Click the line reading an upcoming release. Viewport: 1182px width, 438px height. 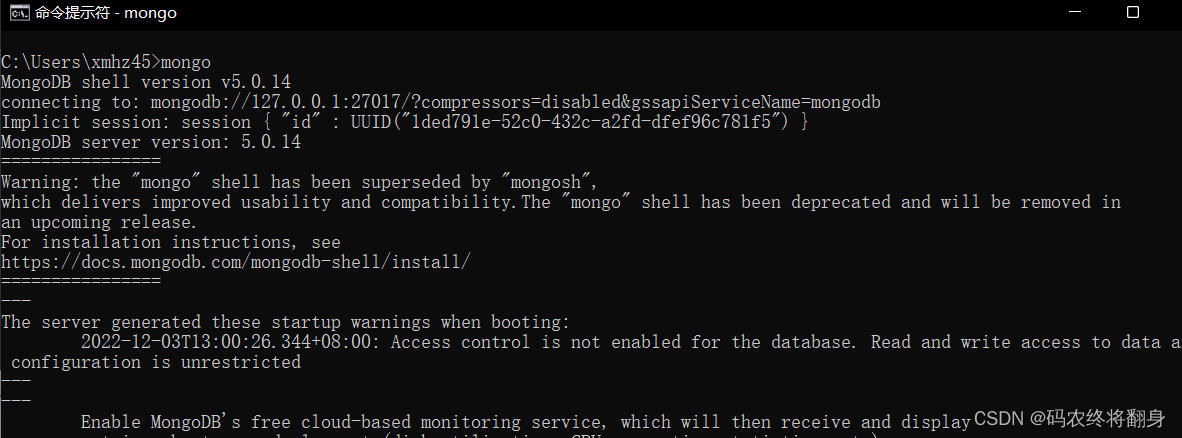click(x=99, y=222)
